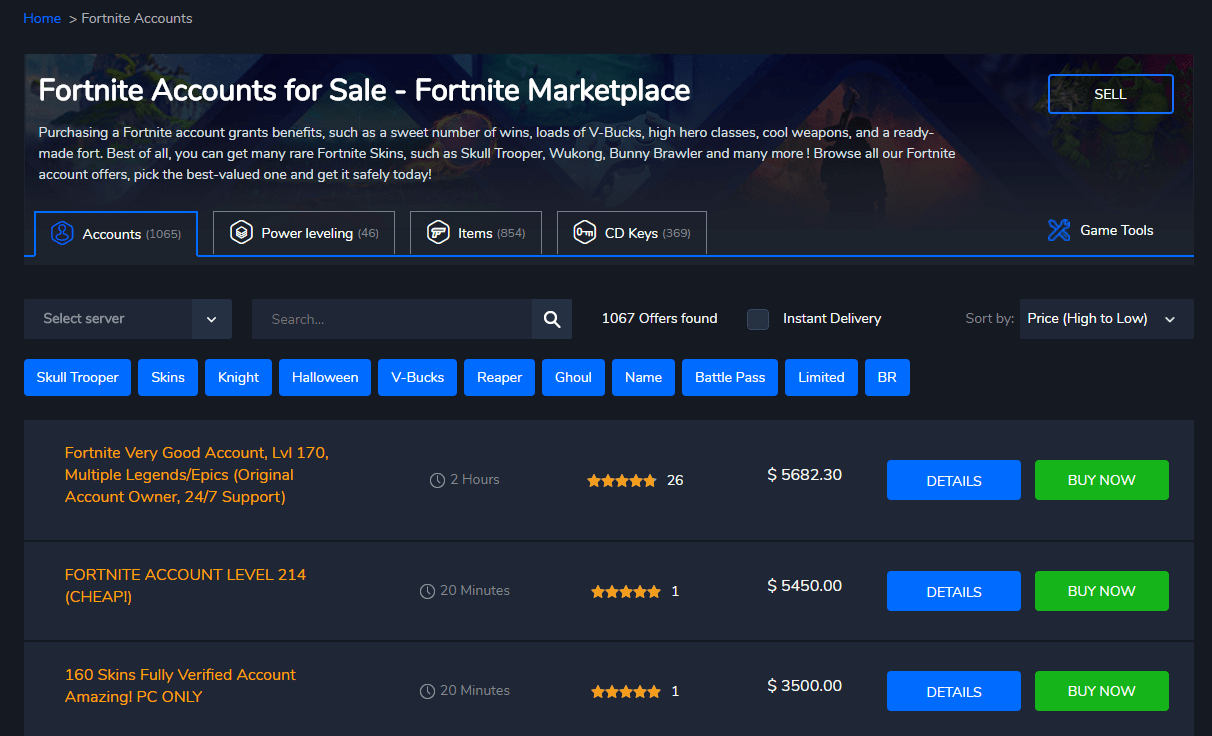Click the $ 5682.30 price
Viewport: 1212px width, 736px height.
(804, 475)
